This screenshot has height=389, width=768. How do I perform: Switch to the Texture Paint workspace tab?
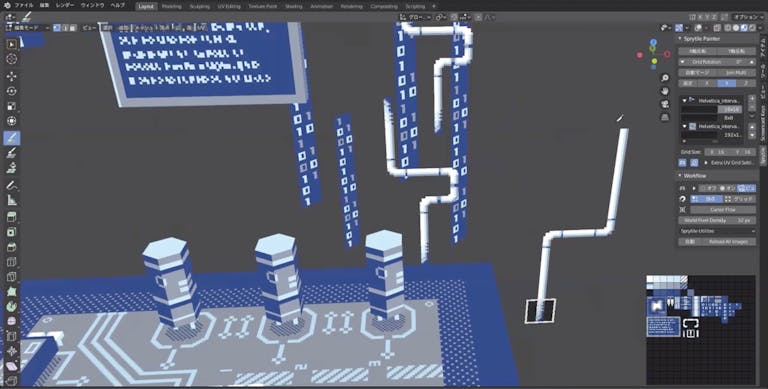click(262, 6)
